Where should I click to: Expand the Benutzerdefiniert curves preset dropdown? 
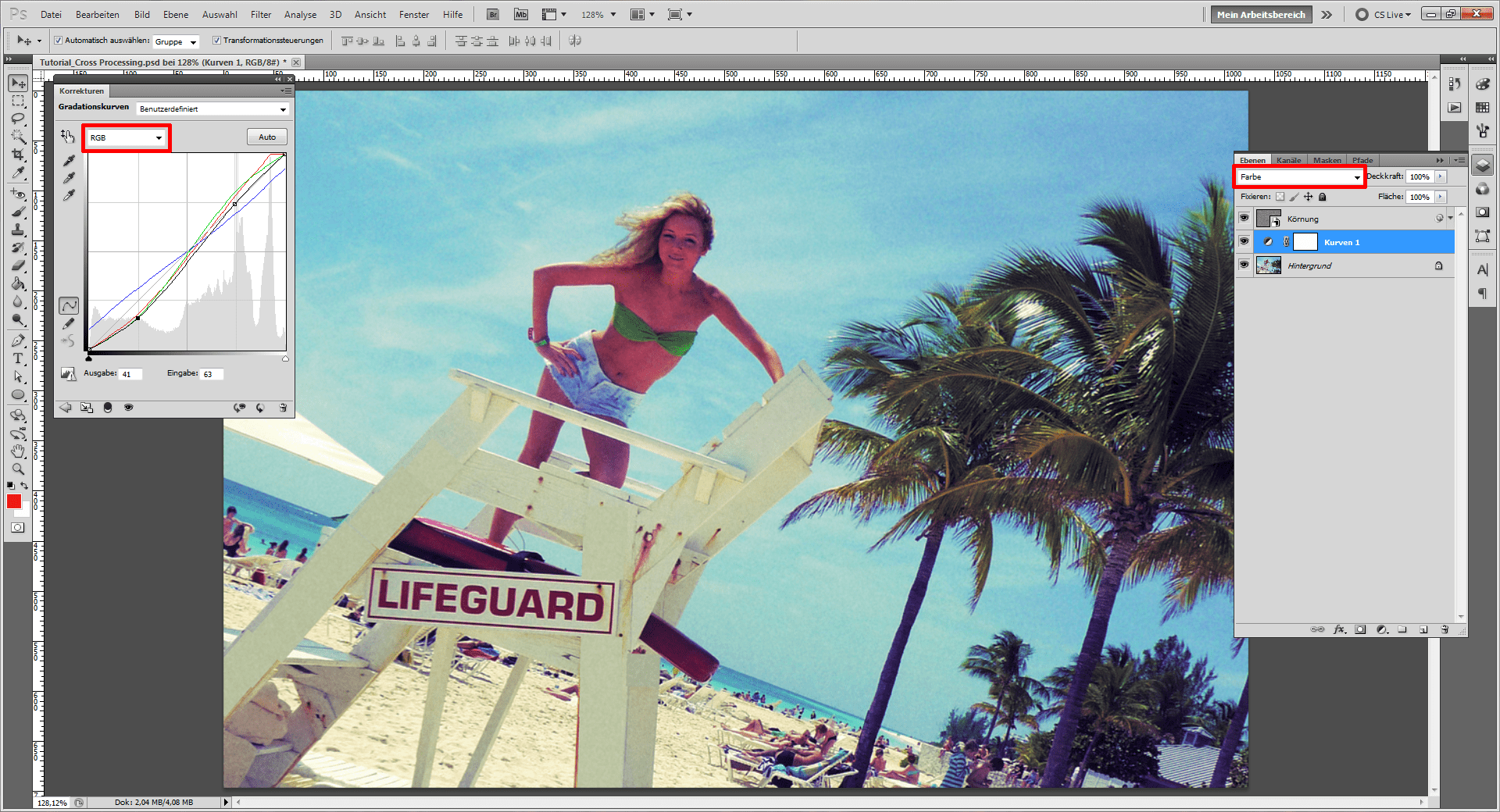click(212, 109)
